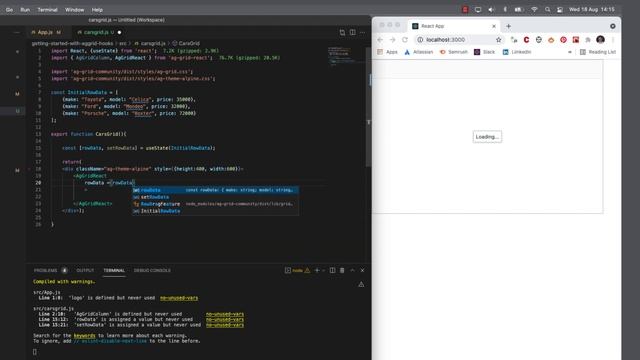640x360 pixels.
Task: Open the Run menu
Action: point(25,9)
